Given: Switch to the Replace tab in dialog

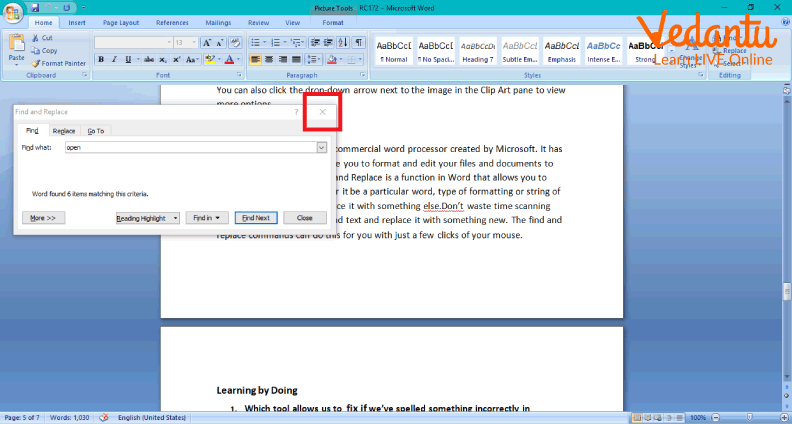Looking at the screenshot, I should click(64, 131).
